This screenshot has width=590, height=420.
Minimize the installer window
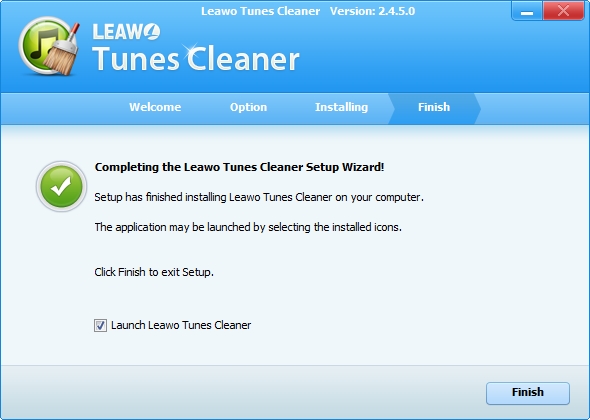pos(527,11)
